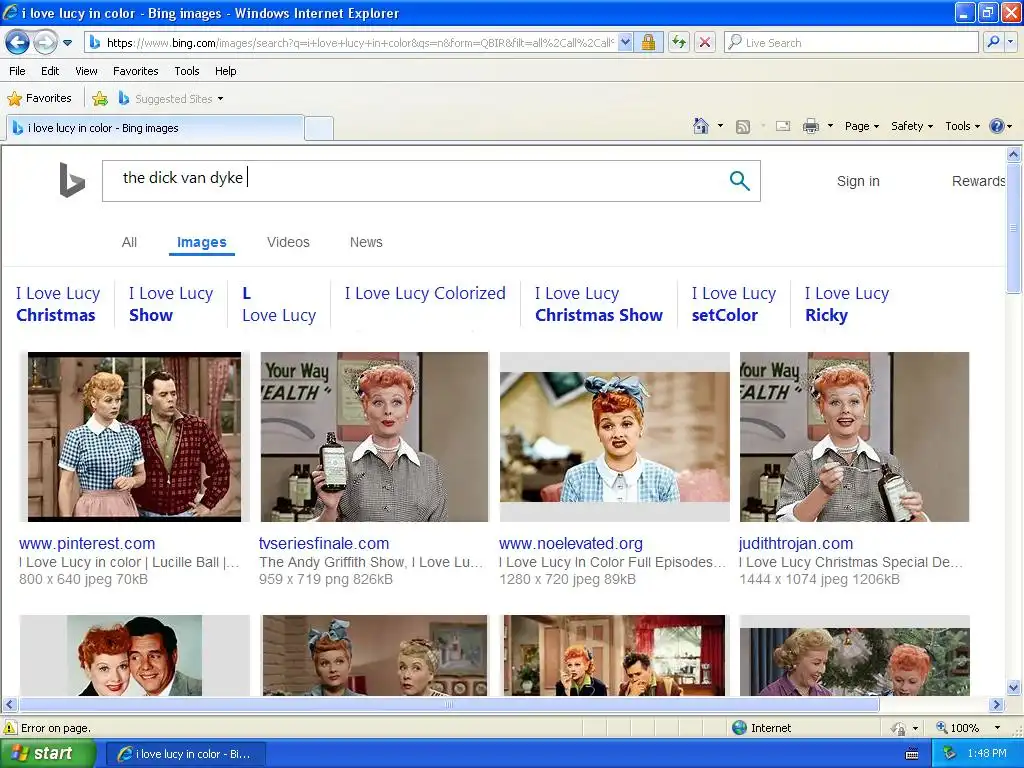Screen dimensions: 1024x768
Task: Click the browser Back arrow button
Action: point(17,43)
